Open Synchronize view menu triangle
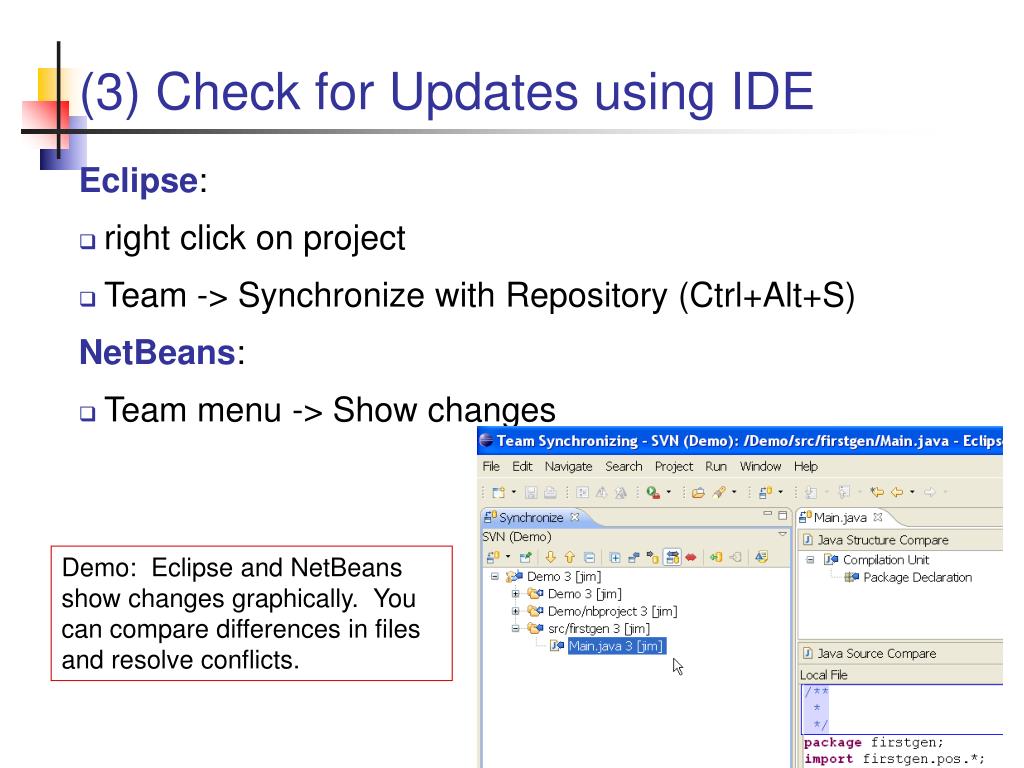The height and width of the screenshot is (768, 1024). pyautogui.click(x=782, y=534)
